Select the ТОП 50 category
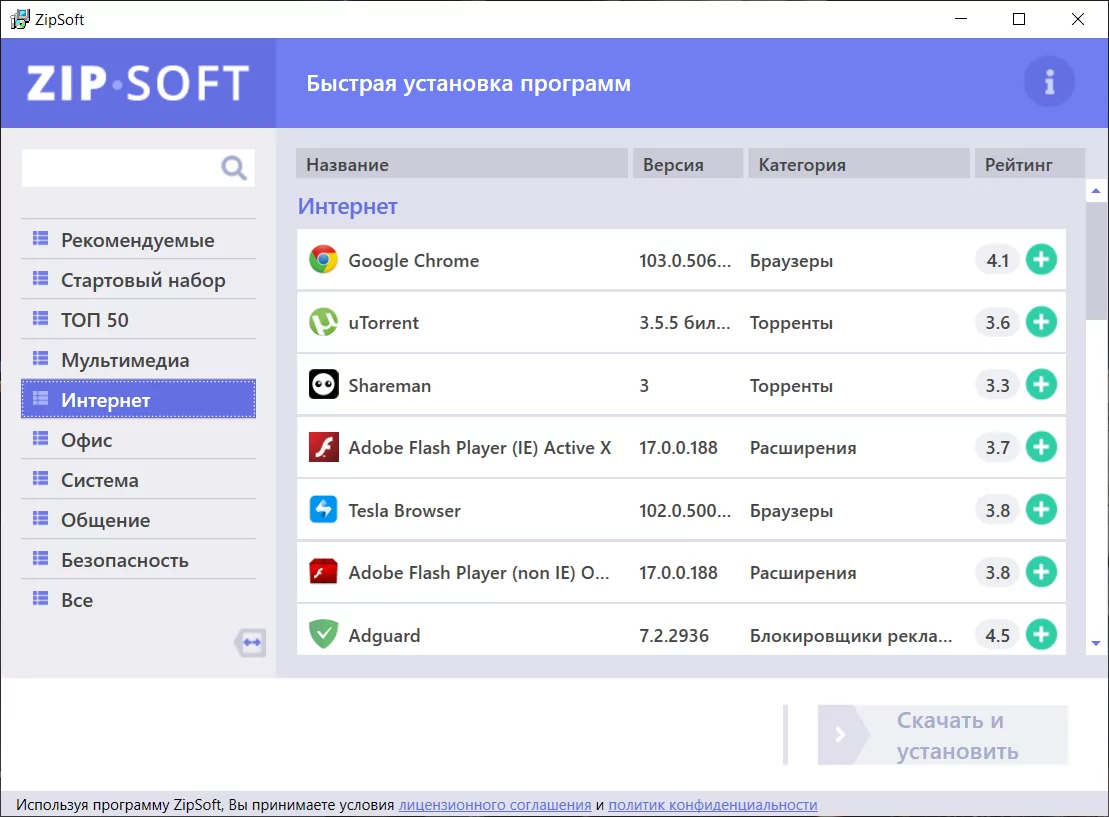The width and height of the screenshot is (1109, 817). (139, 320)
